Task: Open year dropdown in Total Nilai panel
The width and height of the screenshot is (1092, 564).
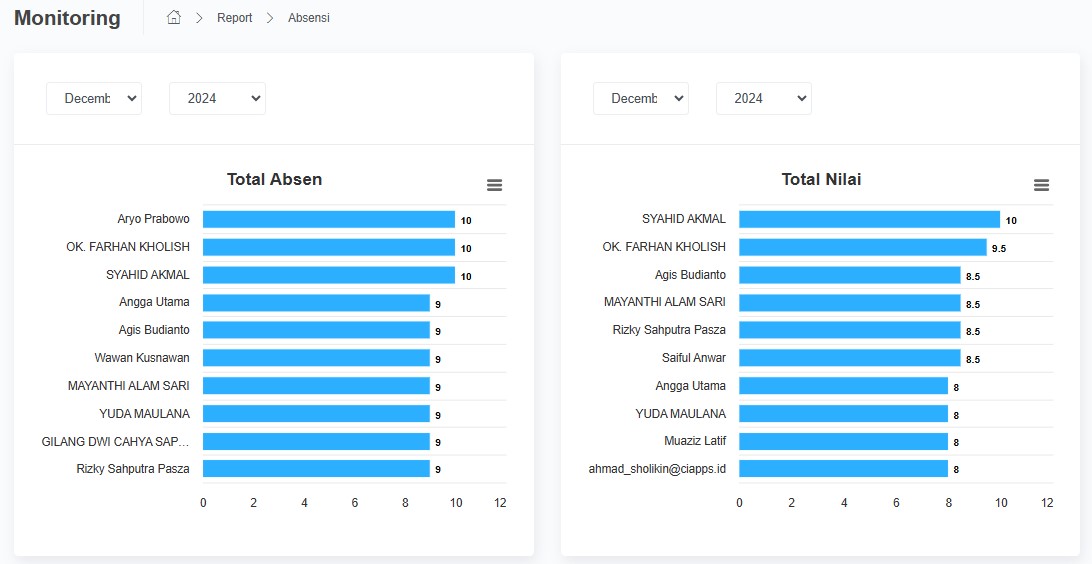Action: 764,98
